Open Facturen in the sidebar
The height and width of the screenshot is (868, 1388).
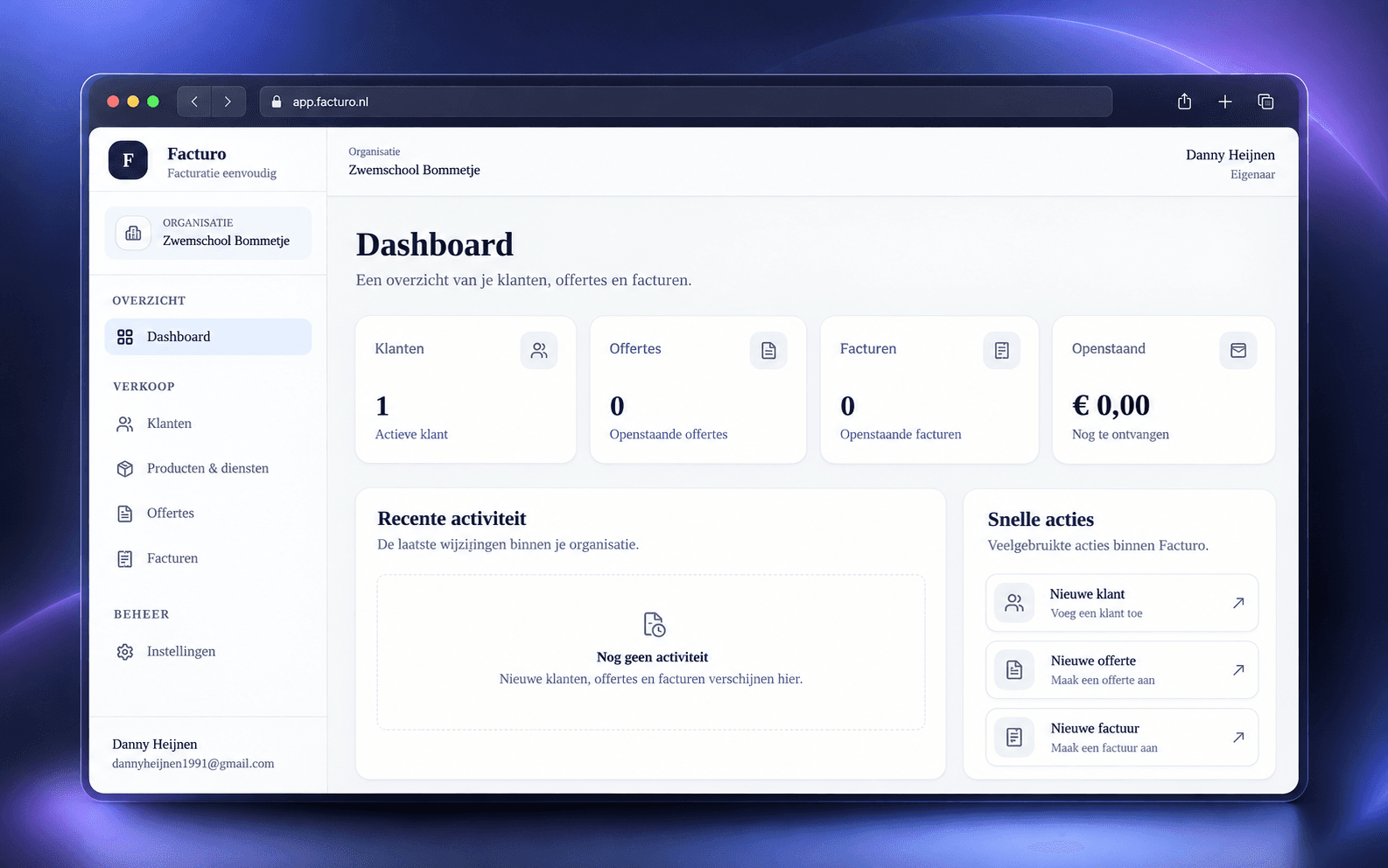(x=208, y=558)
